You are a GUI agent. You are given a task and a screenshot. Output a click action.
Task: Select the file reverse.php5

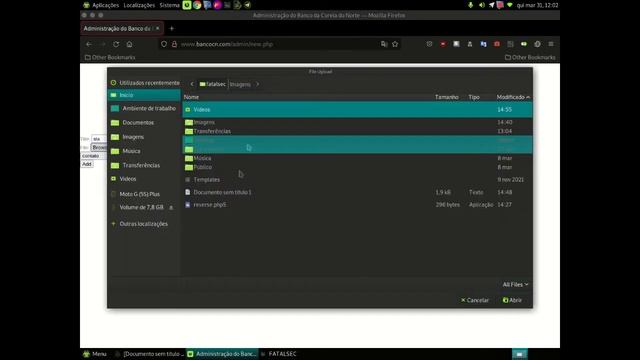pos(357,205)
